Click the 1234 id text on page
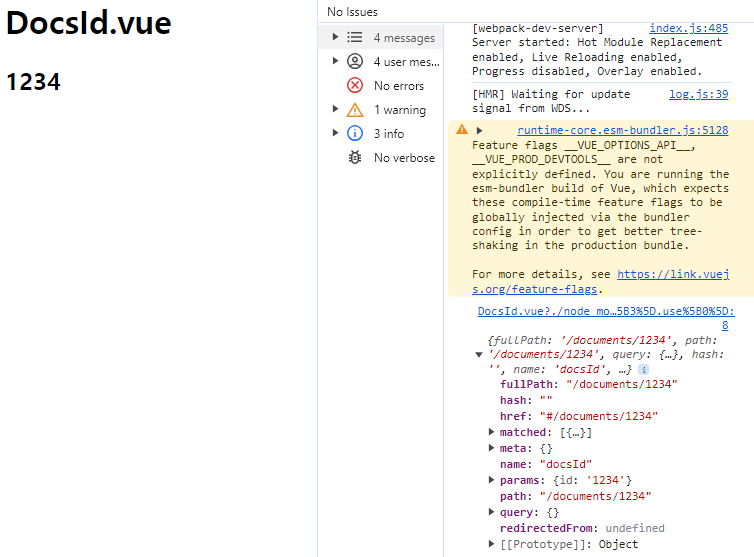Image resolution: width=754 pixels, height=557 pixels. tap(33, 81)
